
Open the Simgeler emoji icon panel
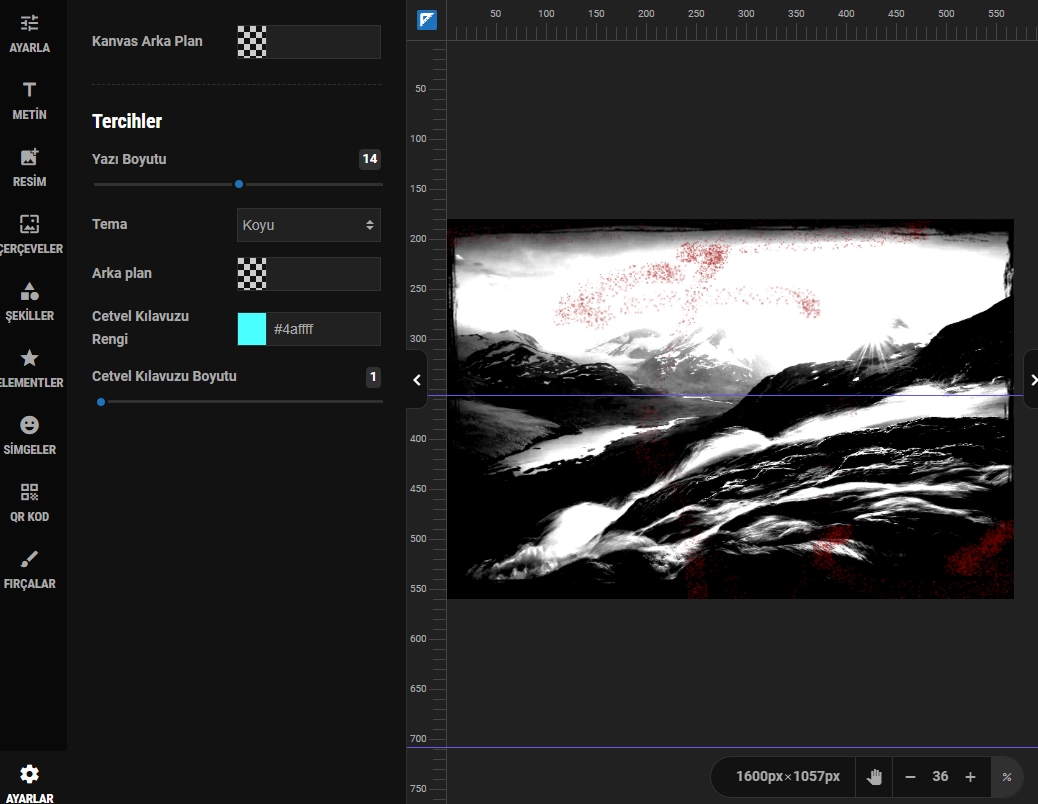click(29, 425)
